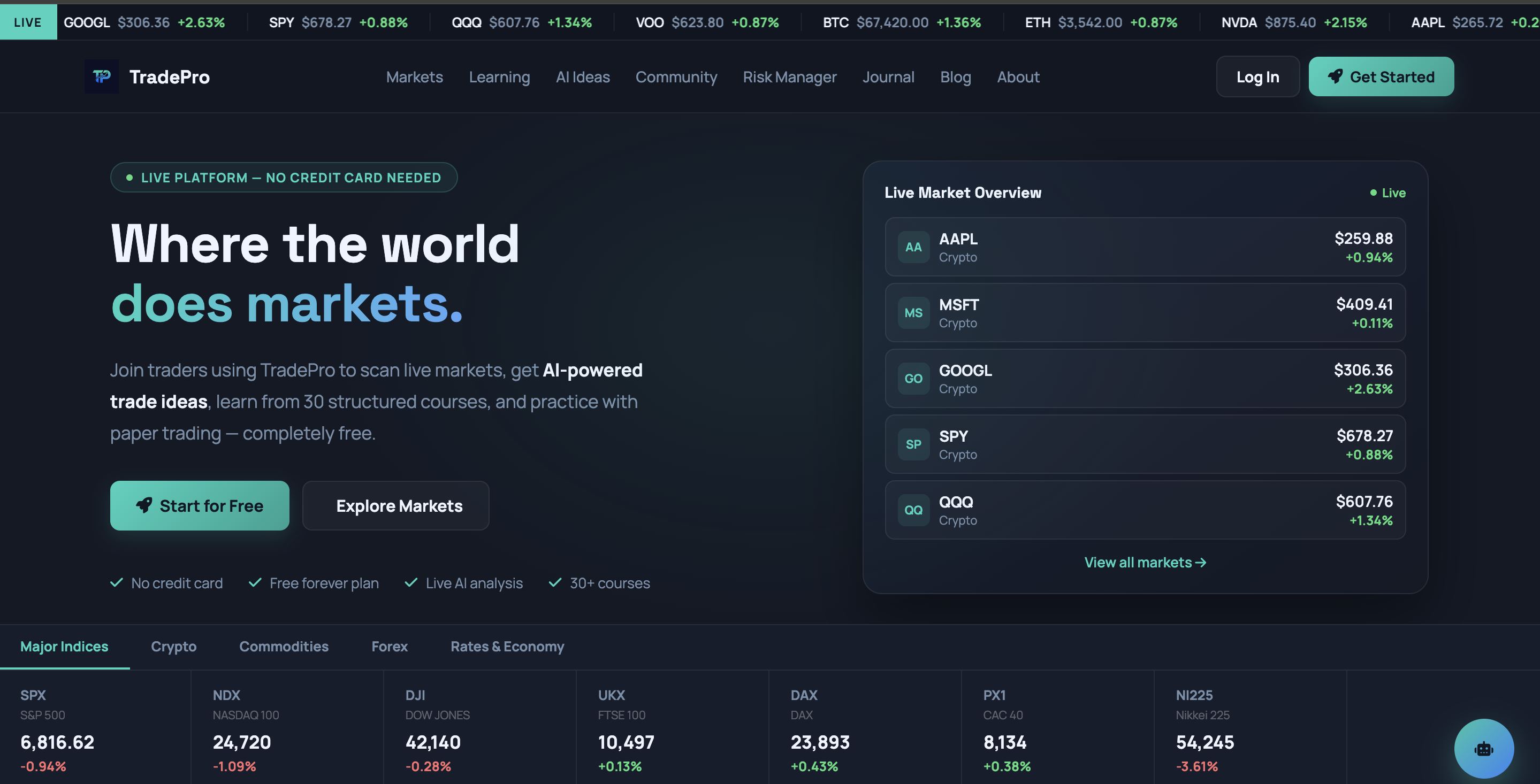Open the Markets navigation dropdown
Viewport: 1540px width, 784px height.
point(414,76)
